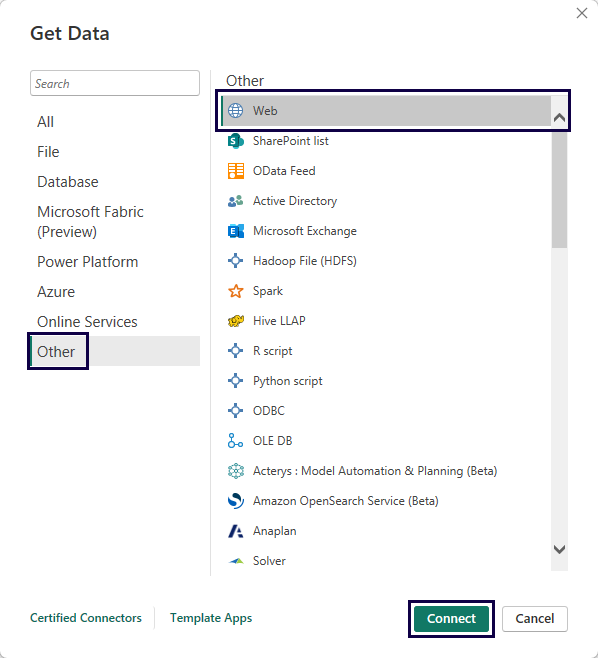Click the OLE DB icon
The height and width of the screenshot is (658, 598).
coord(235,441)
